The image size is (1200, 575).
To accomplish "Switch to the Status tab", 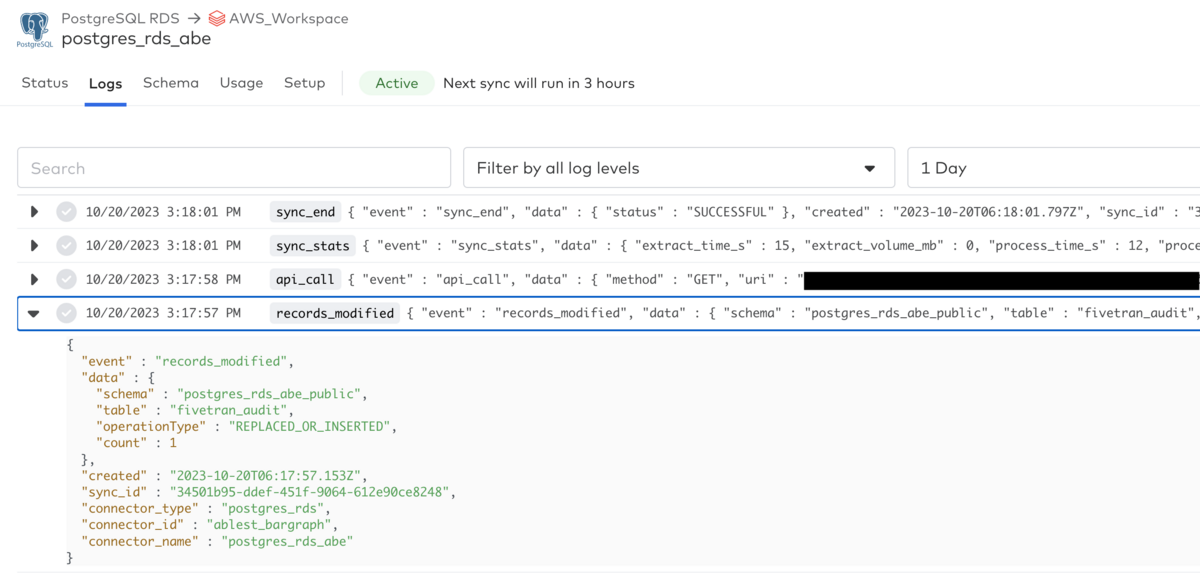I will click(45, 83).
